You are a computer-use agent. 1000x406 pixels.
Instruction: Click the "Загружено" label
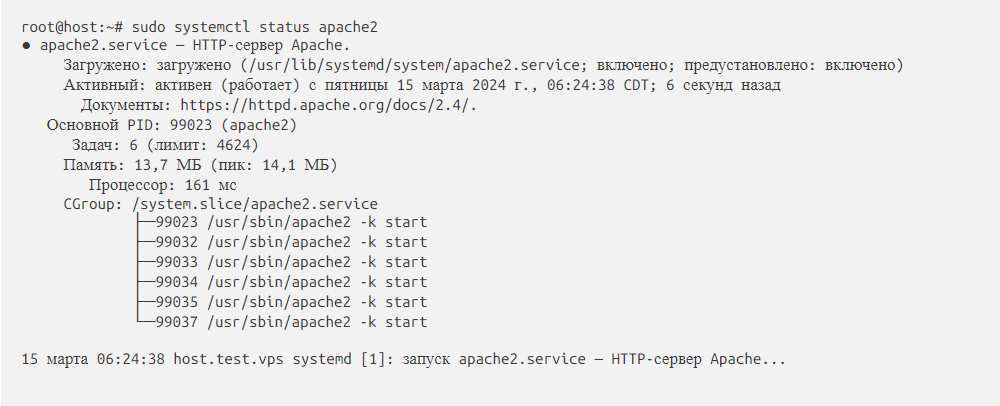105,65
